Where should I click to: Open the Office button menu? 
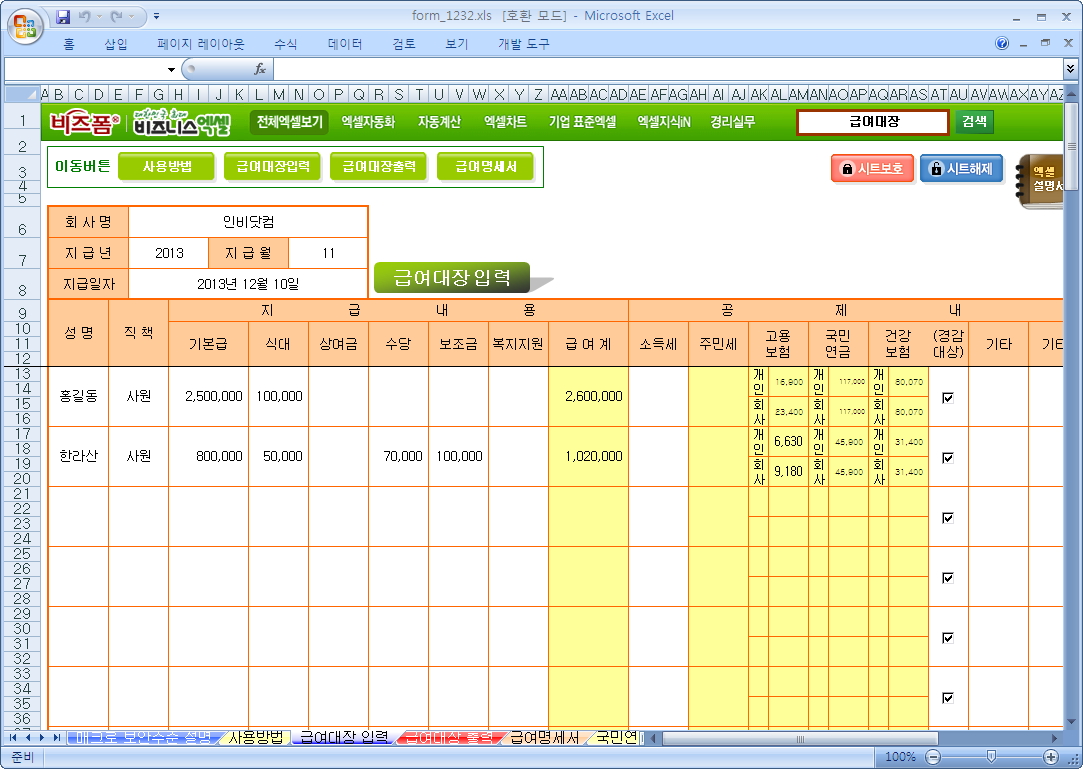pyautogui.click(x=24, y=24)
